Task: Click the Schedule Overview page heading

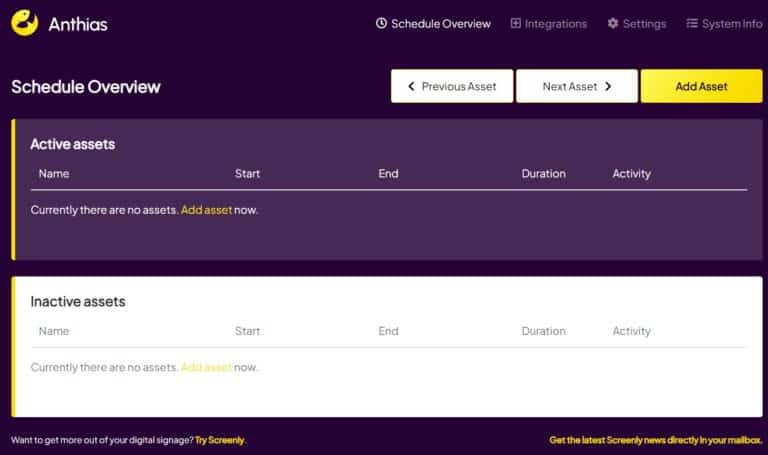Action: (x=86, y=87)
